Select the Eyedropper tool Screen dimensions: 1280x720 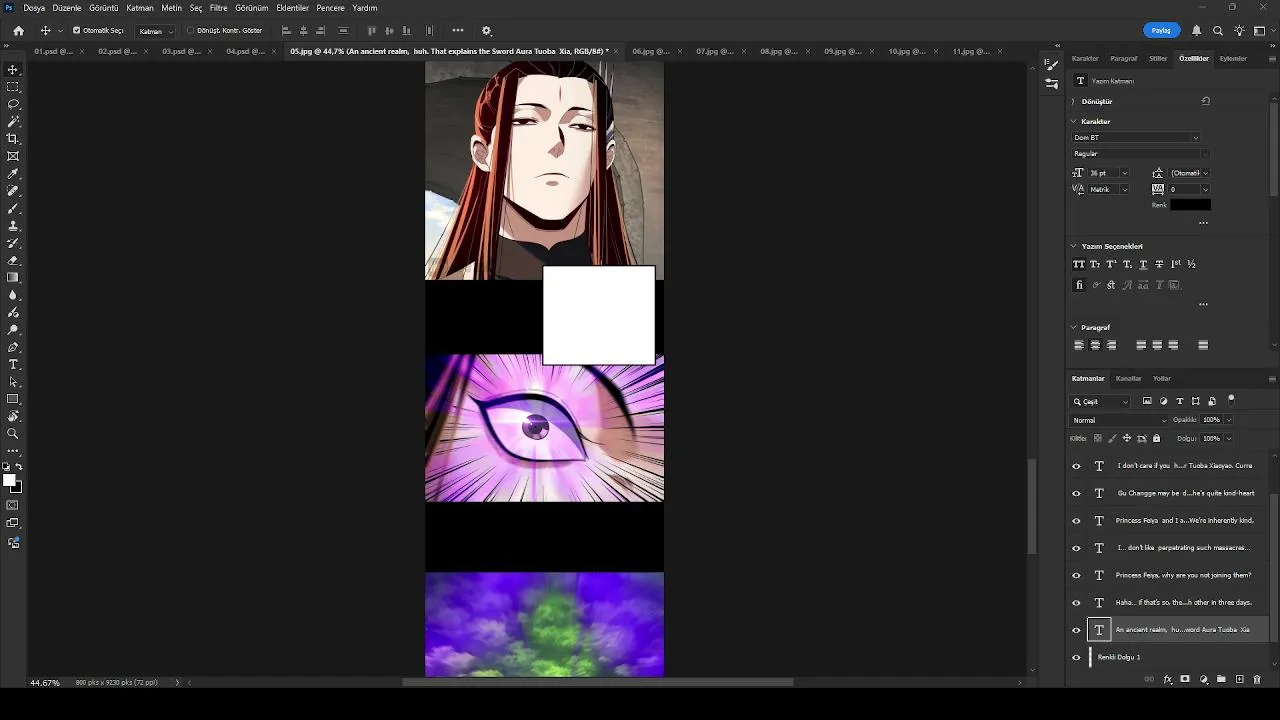click(x=13, y=174)
